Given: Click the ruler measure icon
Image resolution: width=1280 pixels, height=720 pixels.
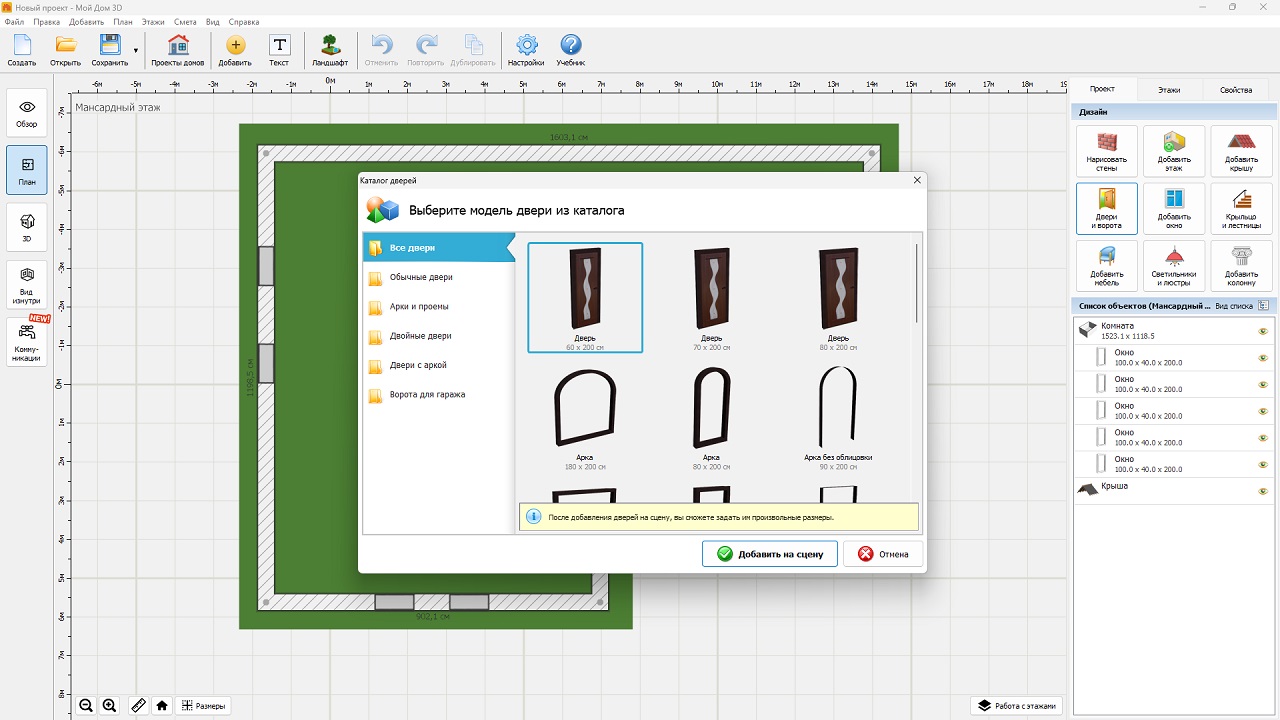Looking at the screenshot, I should 139,705.
